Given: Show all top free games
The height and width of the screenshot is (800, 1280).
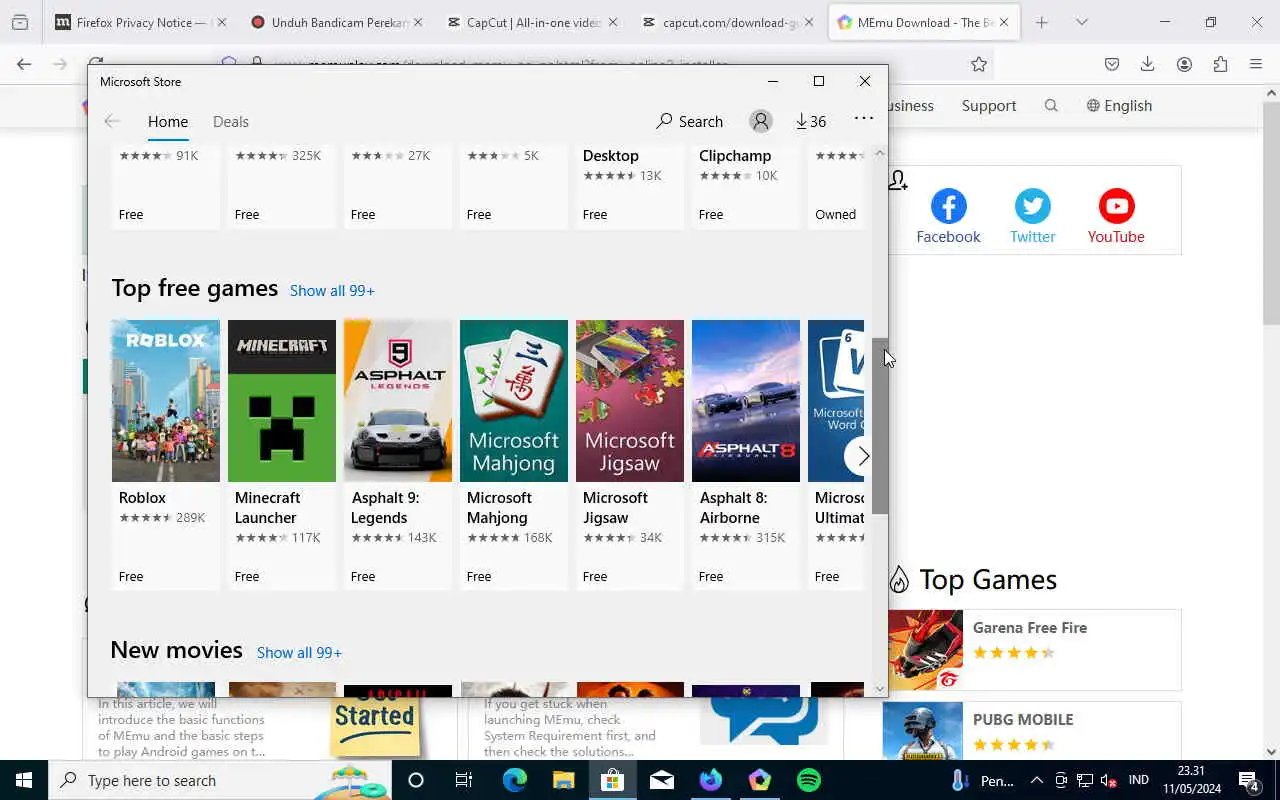Looking at the screenshot, I should [332, 290].
